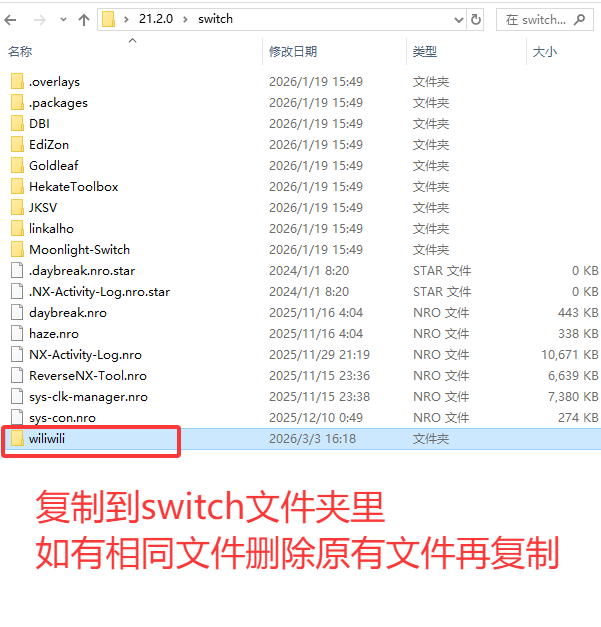Go up one folder level

point(84,20)
